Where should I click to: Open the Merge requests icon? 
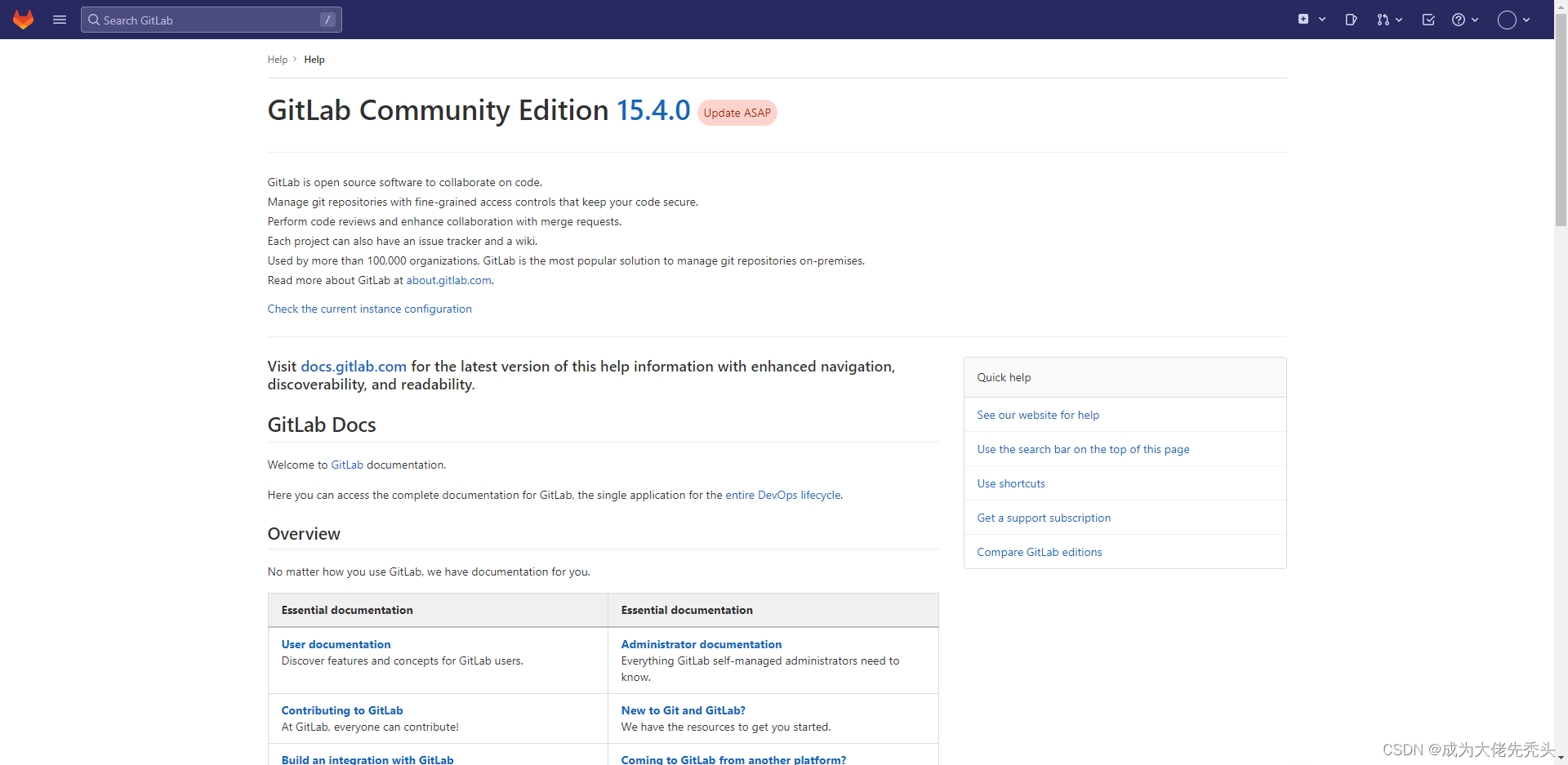tap(1383, 20)
